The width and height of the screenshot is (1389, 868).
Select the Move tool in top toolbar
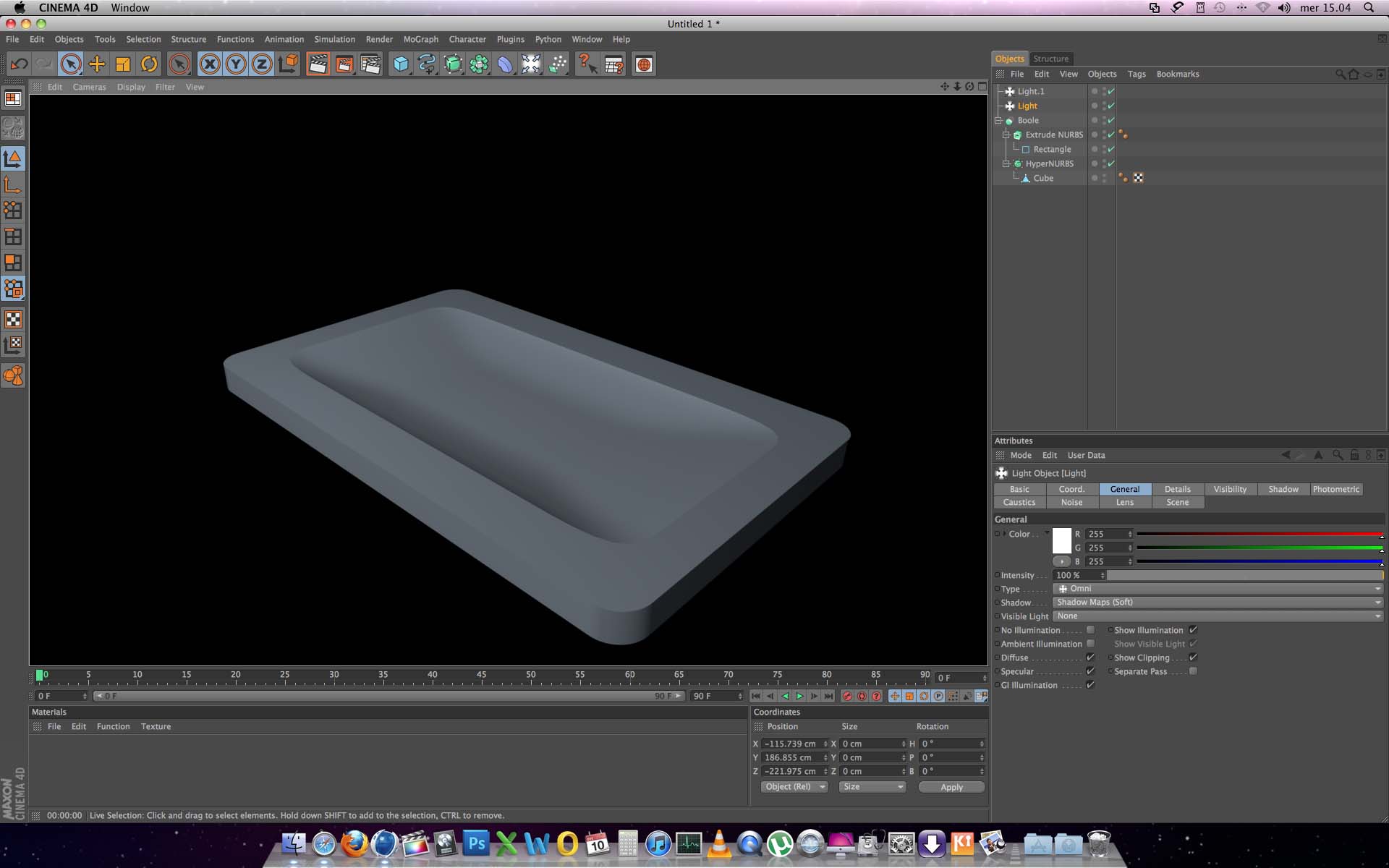(96, 64)
